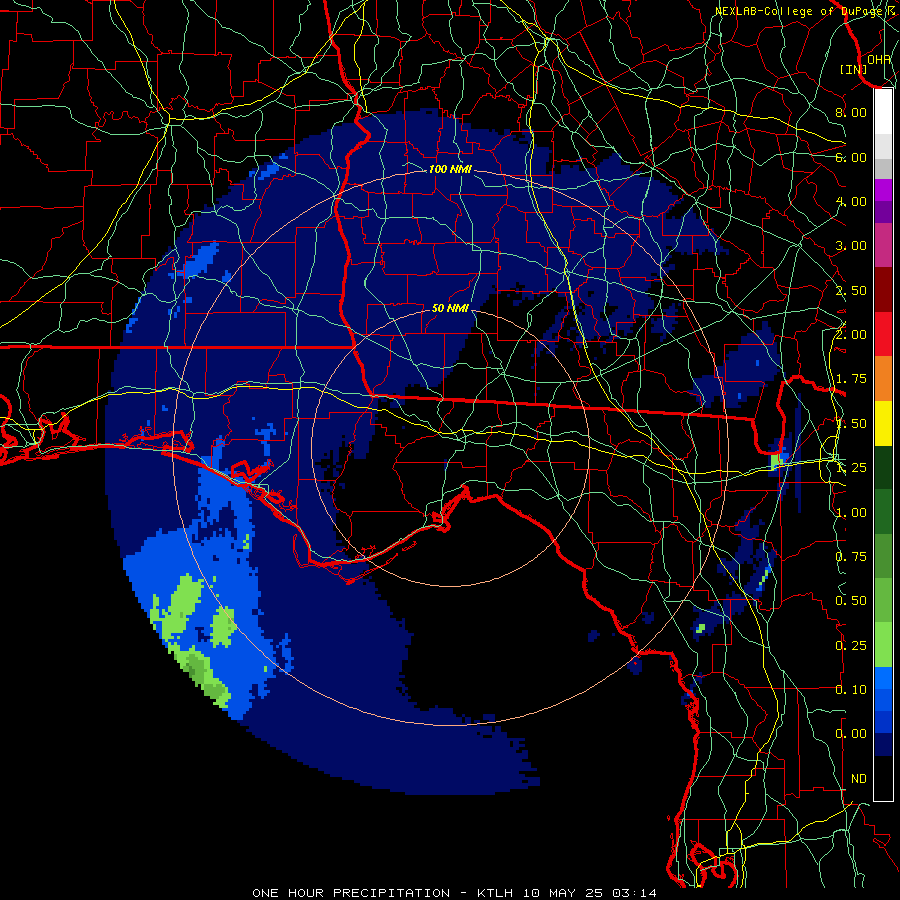Click the 0.50 legend value
900x900 pixels.
(851, 601)
